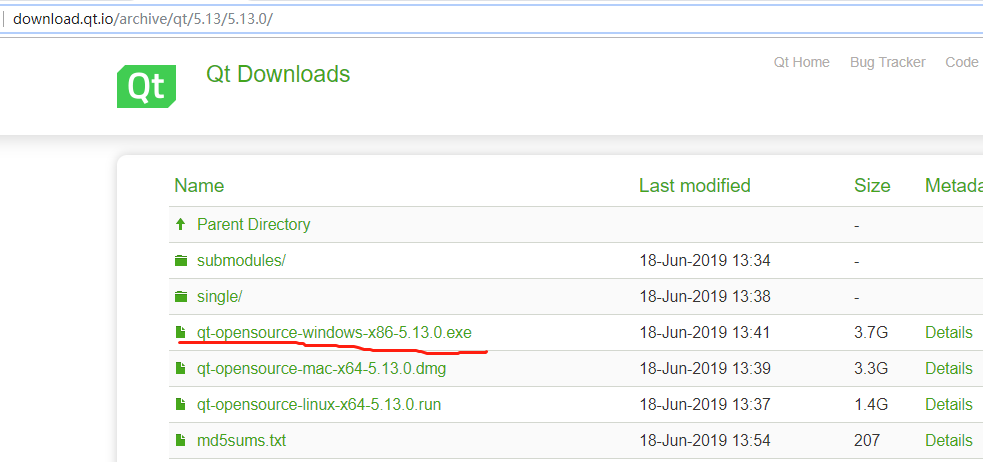Click the 1.4G size value
This screenshot has width=983, height=462.
click(871, 404)
